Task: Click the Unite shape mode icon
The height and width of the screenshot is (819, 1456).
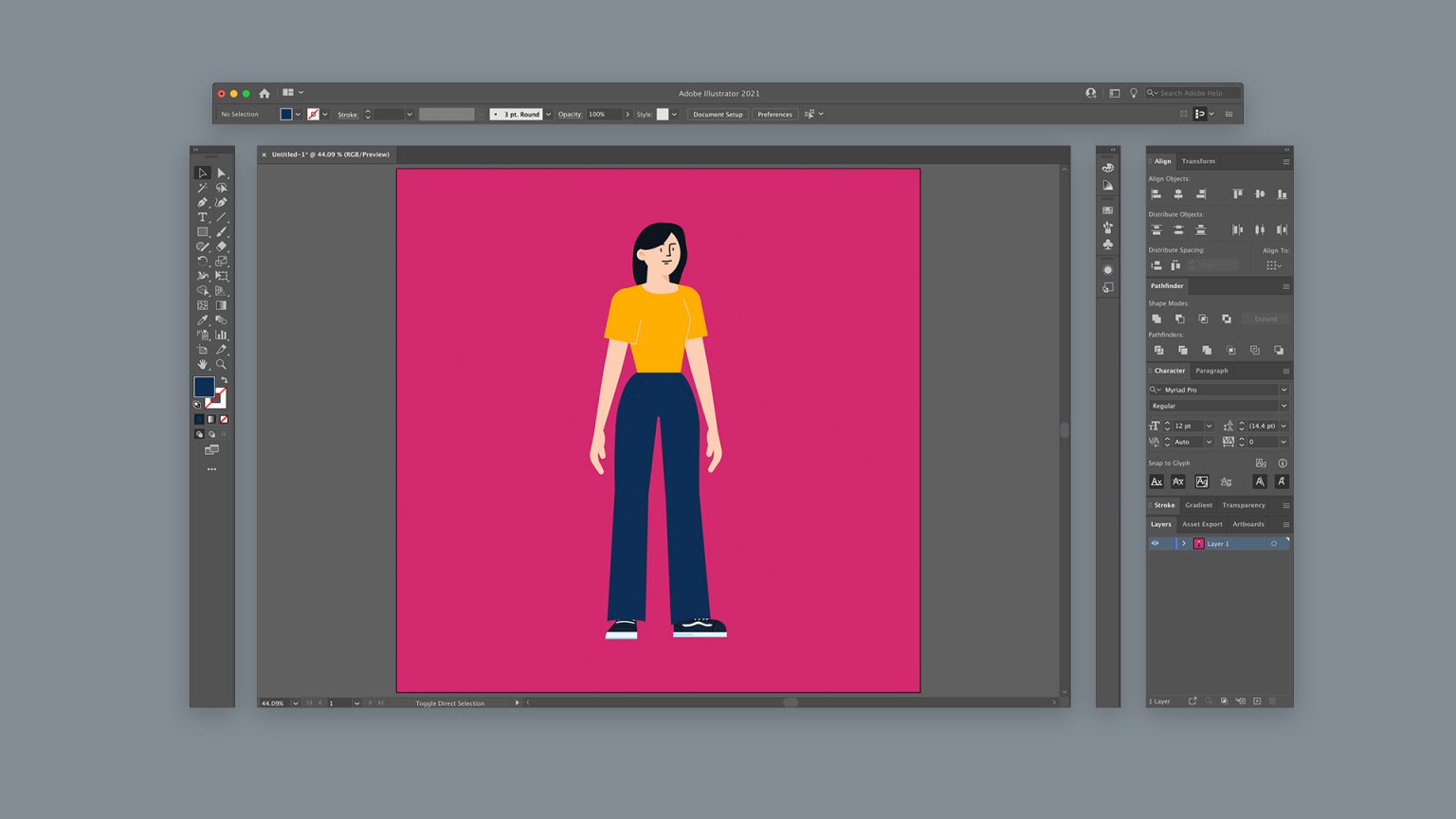Action: pos(1156,318)
